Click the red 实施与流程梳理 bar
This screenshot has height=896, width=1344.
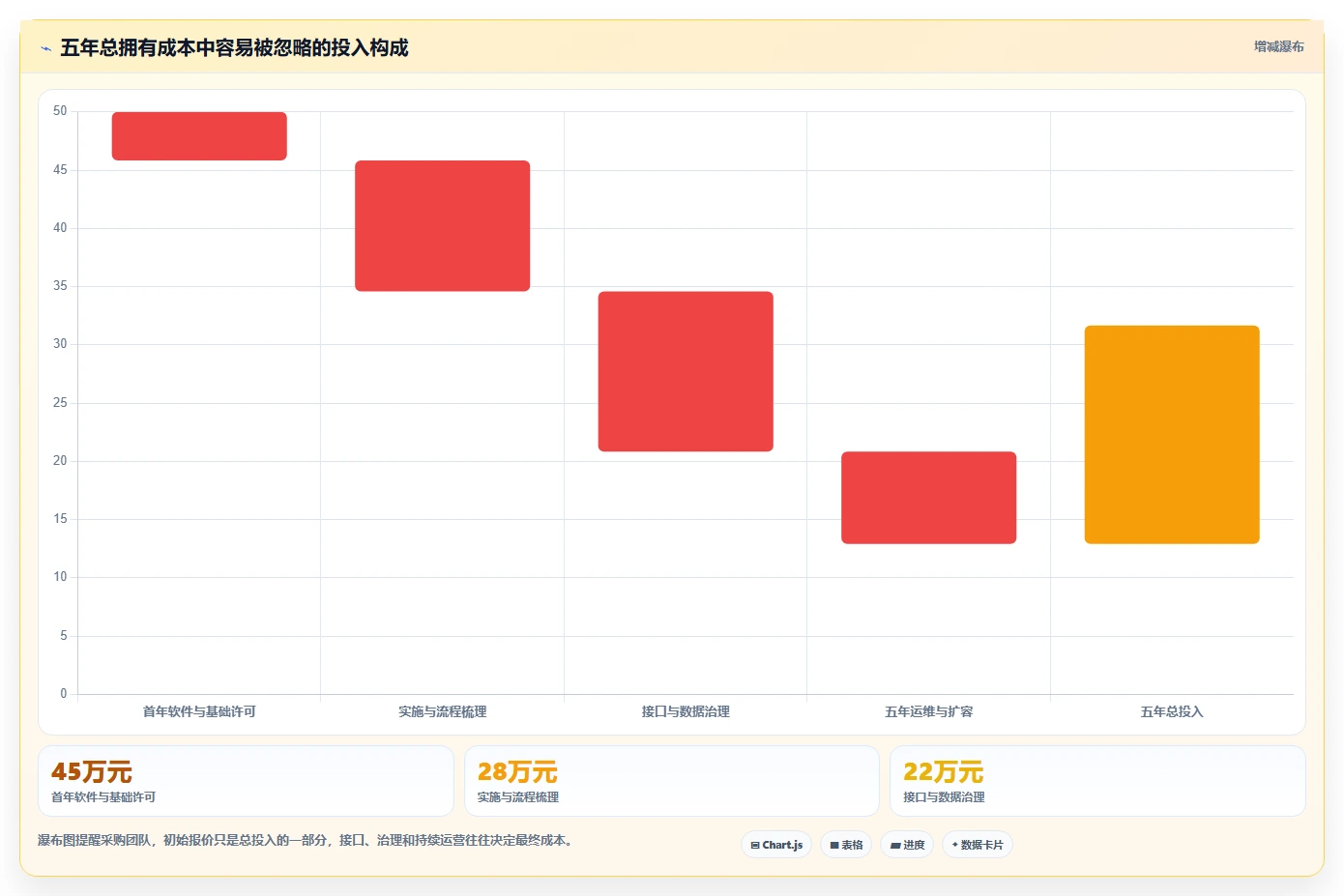coord(443,226)
